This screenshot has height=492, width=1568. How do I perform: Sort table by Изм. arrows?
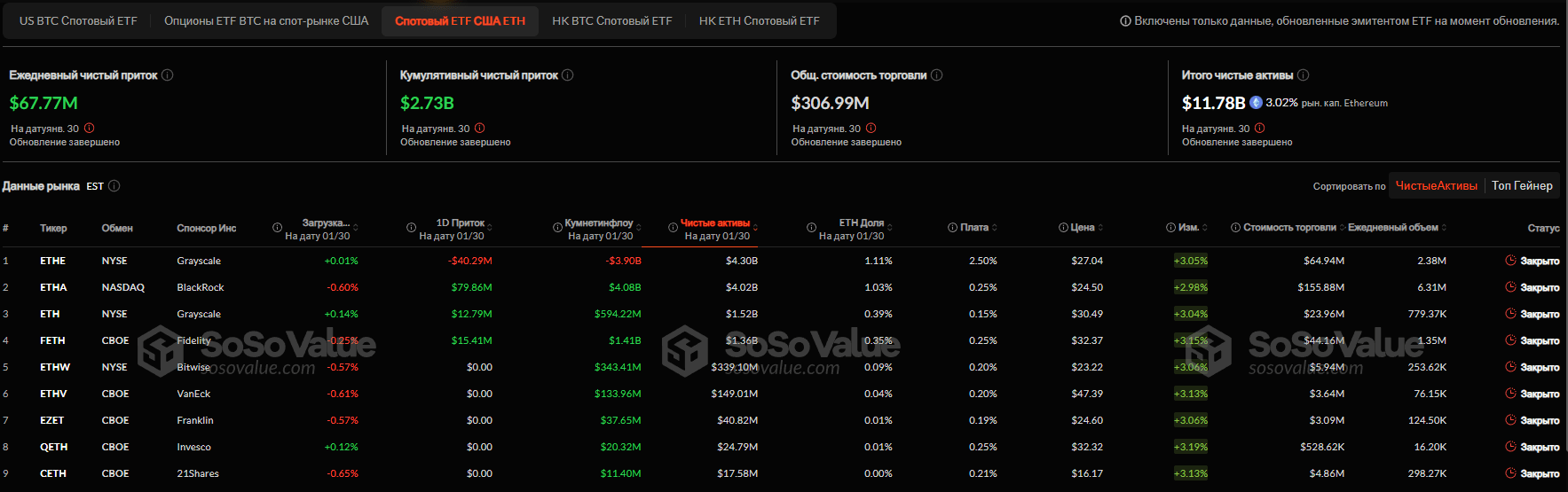(x=1206, y=228)
